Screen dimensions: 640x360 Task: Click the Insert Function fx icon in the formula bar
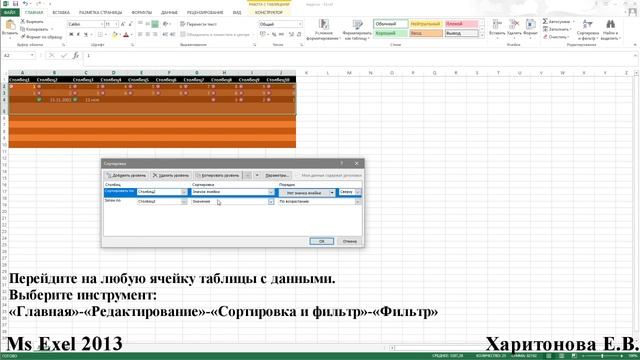[76, 56]
